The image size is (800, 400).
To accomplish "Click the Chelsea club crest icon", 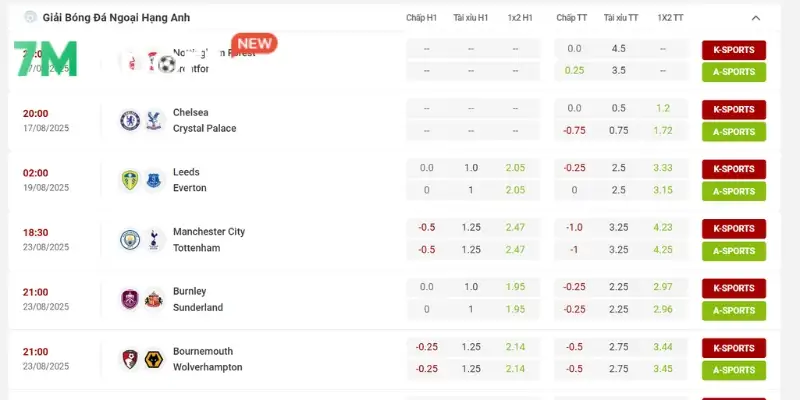I will [129, 120].
